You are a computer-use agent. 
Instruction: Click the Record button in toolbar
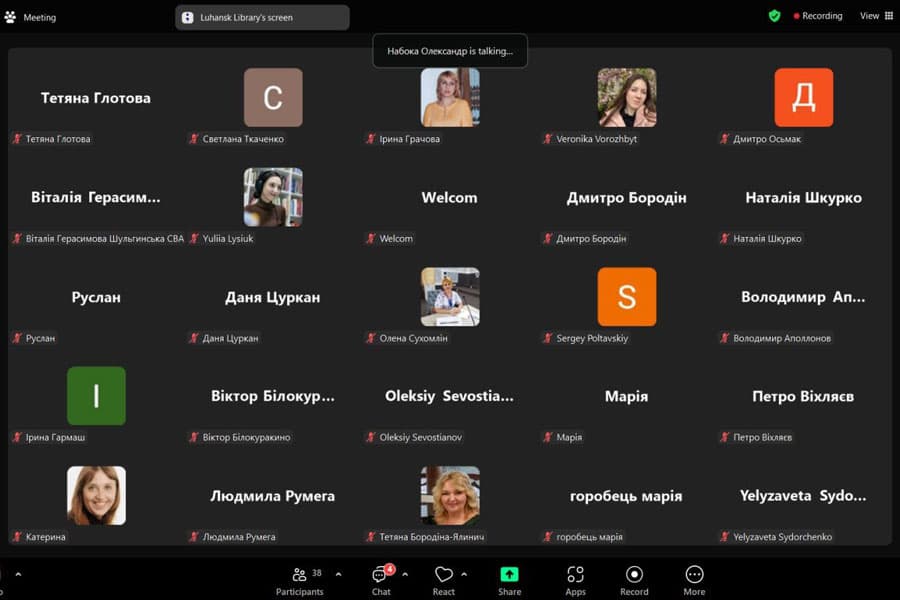click(634, 579)
